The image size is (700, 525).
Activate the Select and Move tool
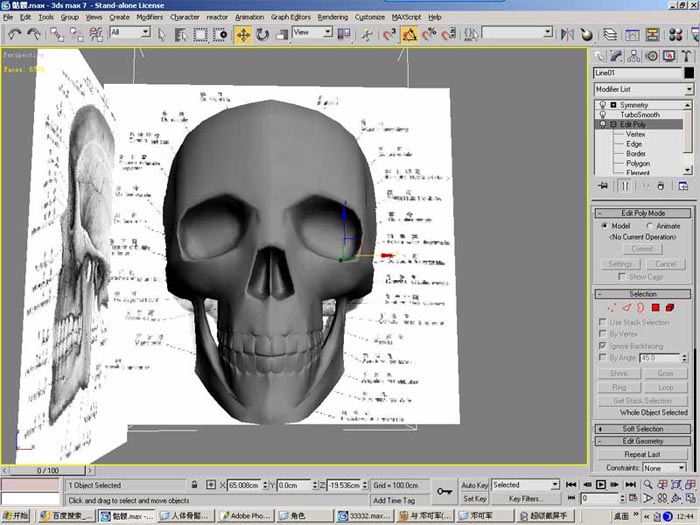click(243, 34)
